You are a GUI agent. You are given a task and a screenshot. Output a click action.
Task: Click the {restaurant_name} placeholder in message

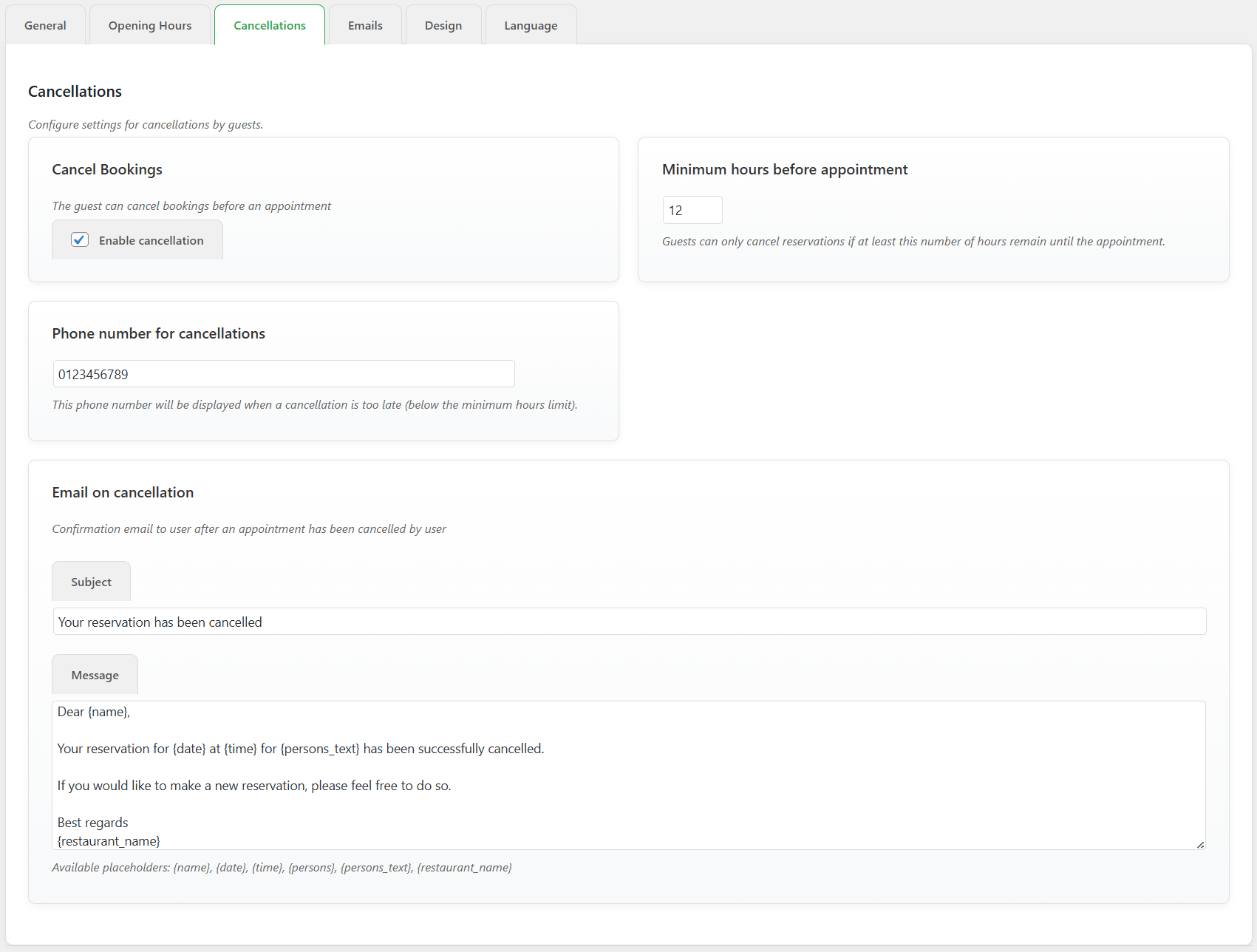point(109,840)
